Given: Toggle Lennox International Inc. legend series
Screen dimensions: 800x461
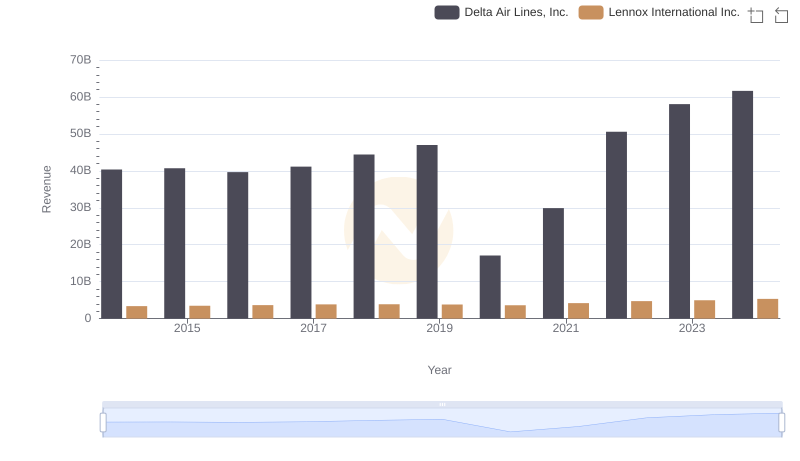Looking at the screenshot, I should click(x=659, y=12).
